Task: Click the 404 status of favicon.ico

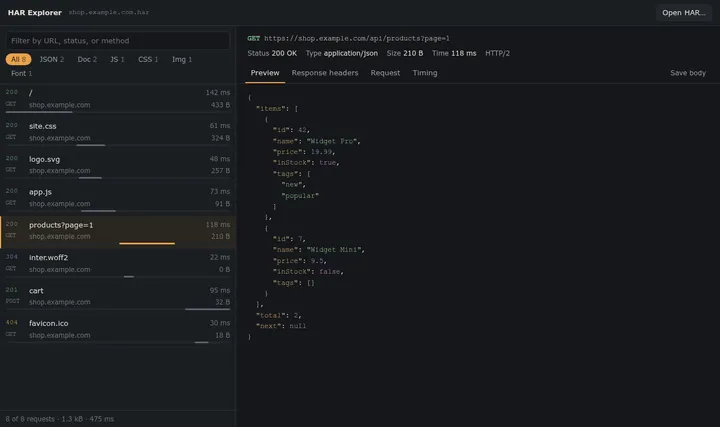Action: coord(11,323)
